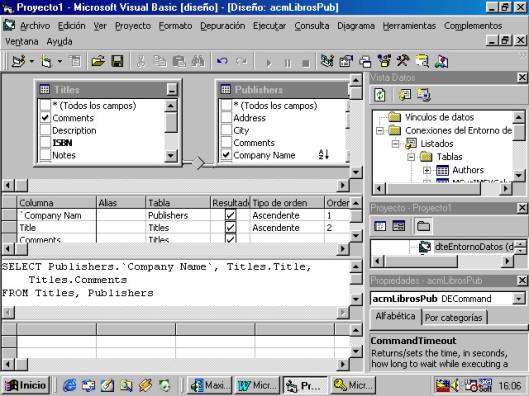Collapse Conexiones del Entorno de tree node
Screen dimensions: 529x396
[x=380, y=131]
